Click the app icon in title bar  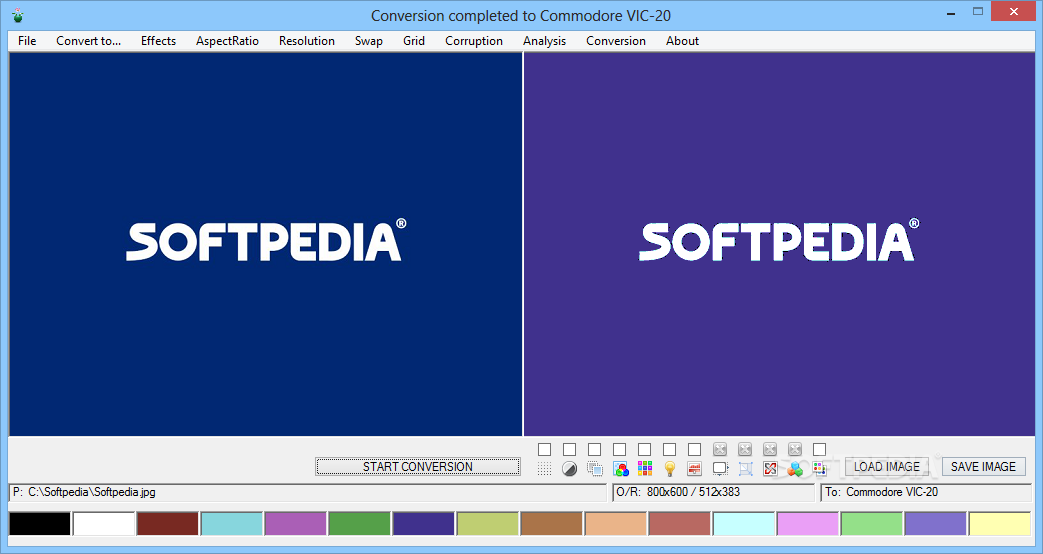point(17,15)
